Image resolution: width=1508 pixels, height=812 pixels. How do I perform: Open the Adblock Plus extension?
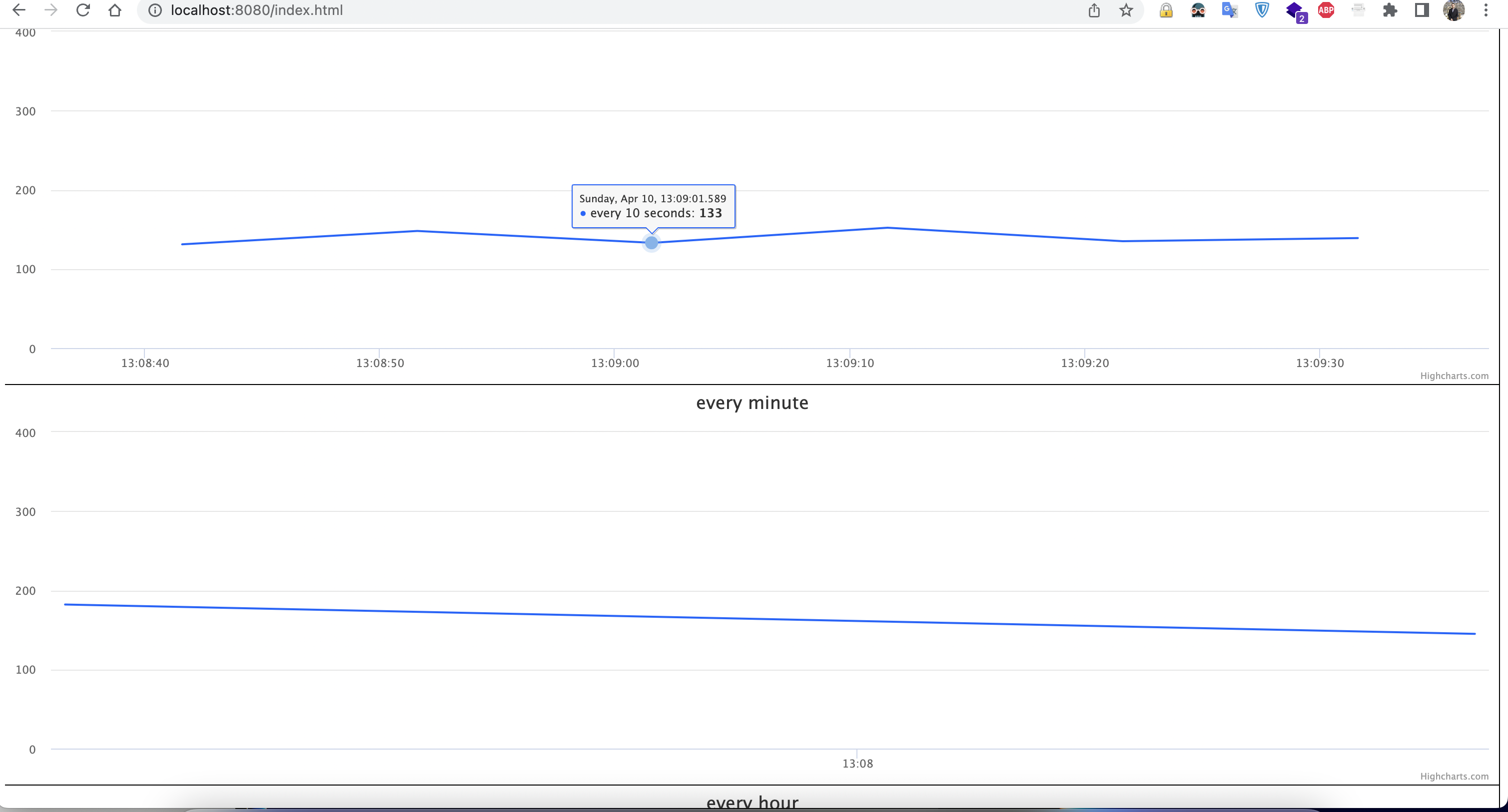[x=1326, y=10]
